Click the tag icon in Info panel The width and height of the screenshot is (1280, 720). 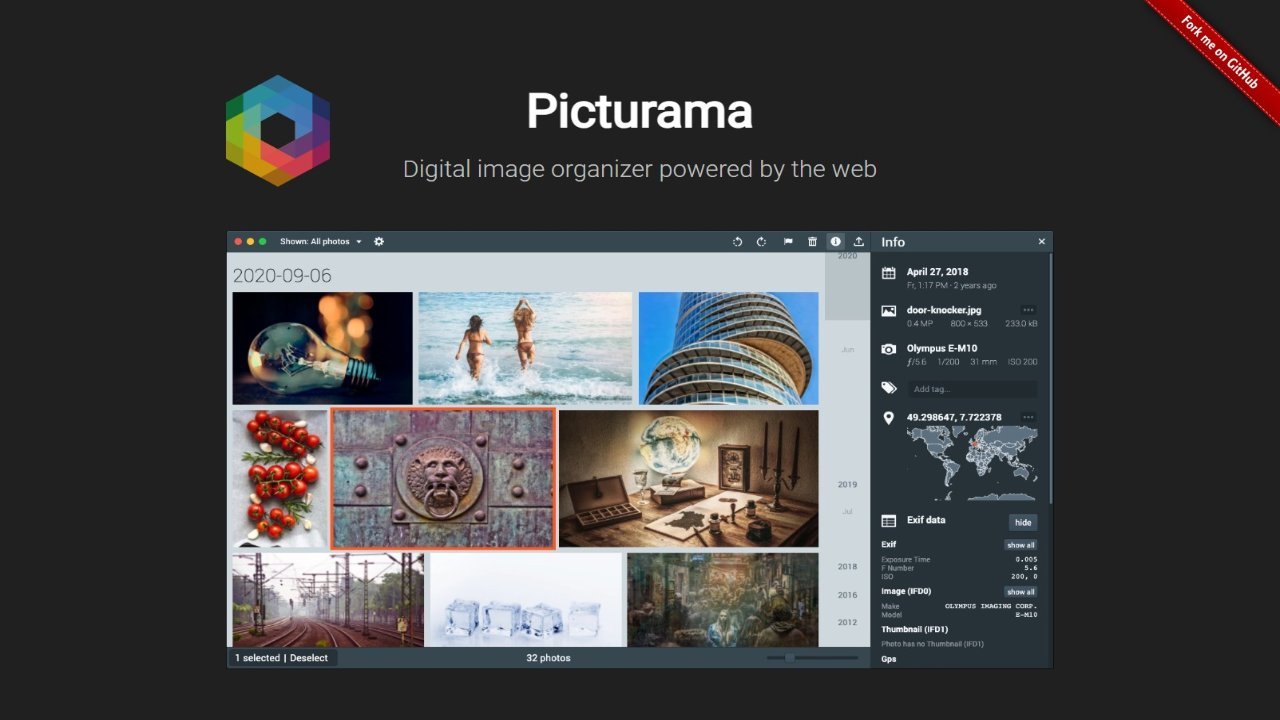888,388
